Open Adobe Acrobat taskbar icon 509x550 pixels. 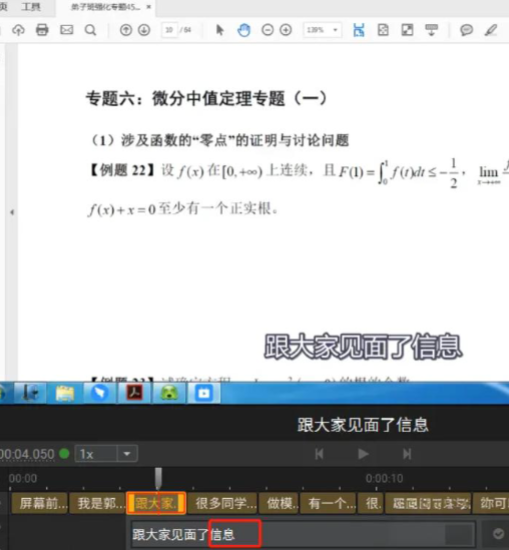point(135,393)
